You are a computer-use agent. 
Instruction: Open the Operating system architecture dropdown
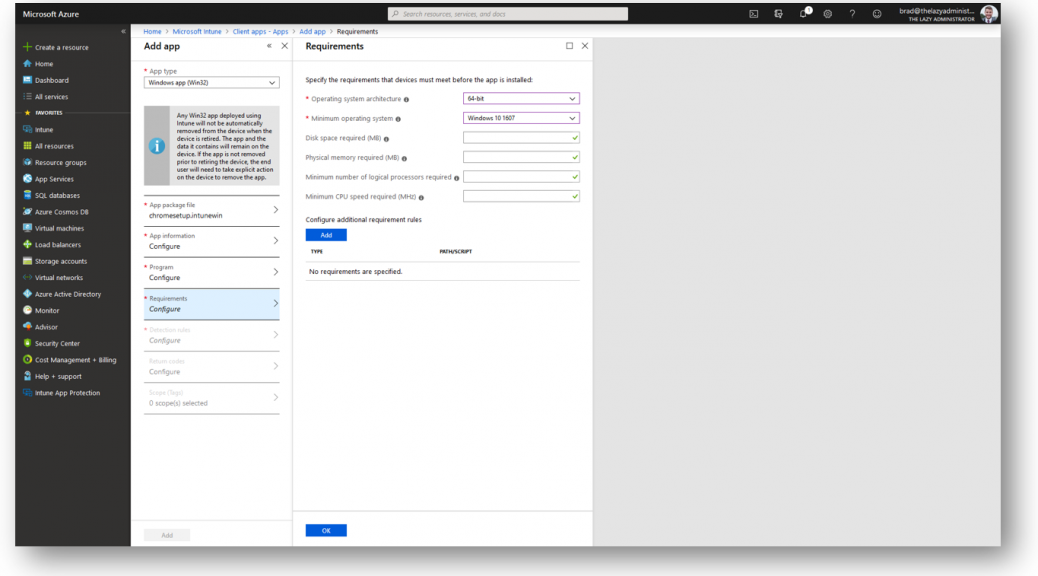pos(521,99)
